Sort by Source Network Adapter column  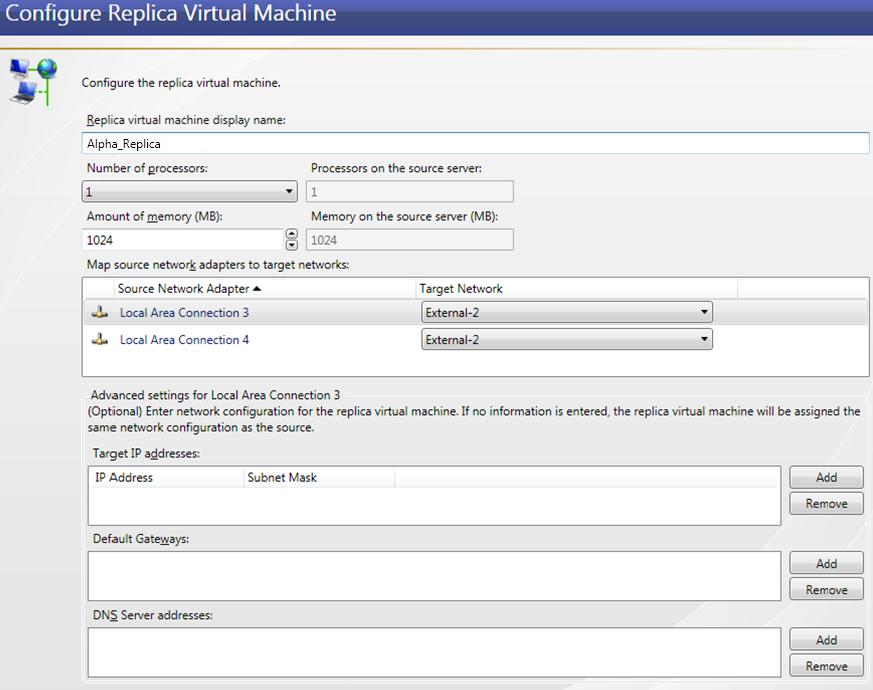click(x=183, y=289)
